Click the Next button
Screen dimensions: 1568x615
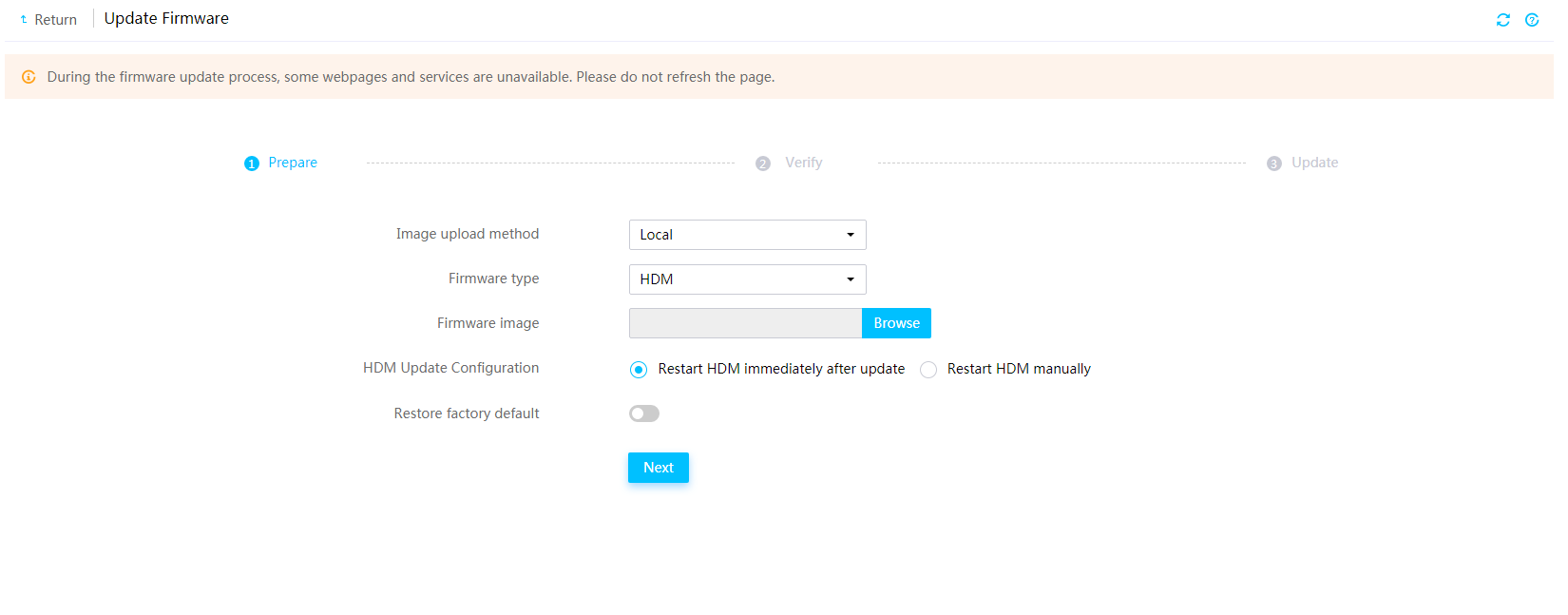pyautogui.click(x=659, y=468)
